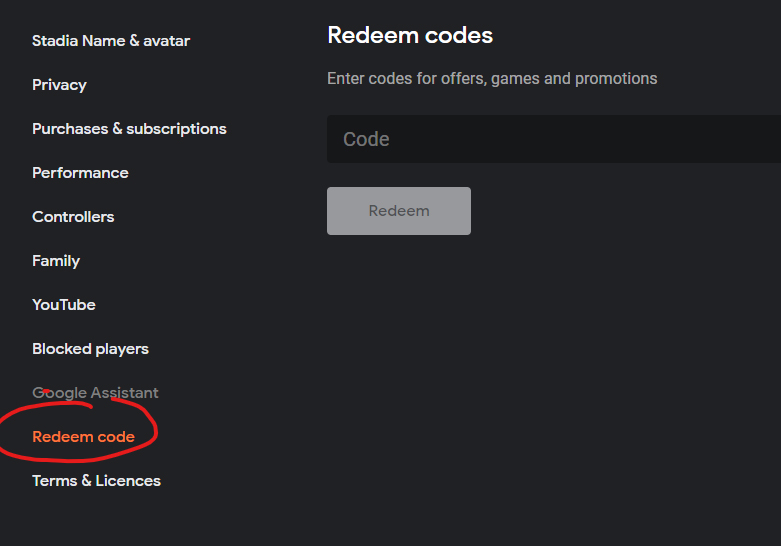Navigate to Controllers settings
This screenshot has height=546, width=781.
point(73,217)
